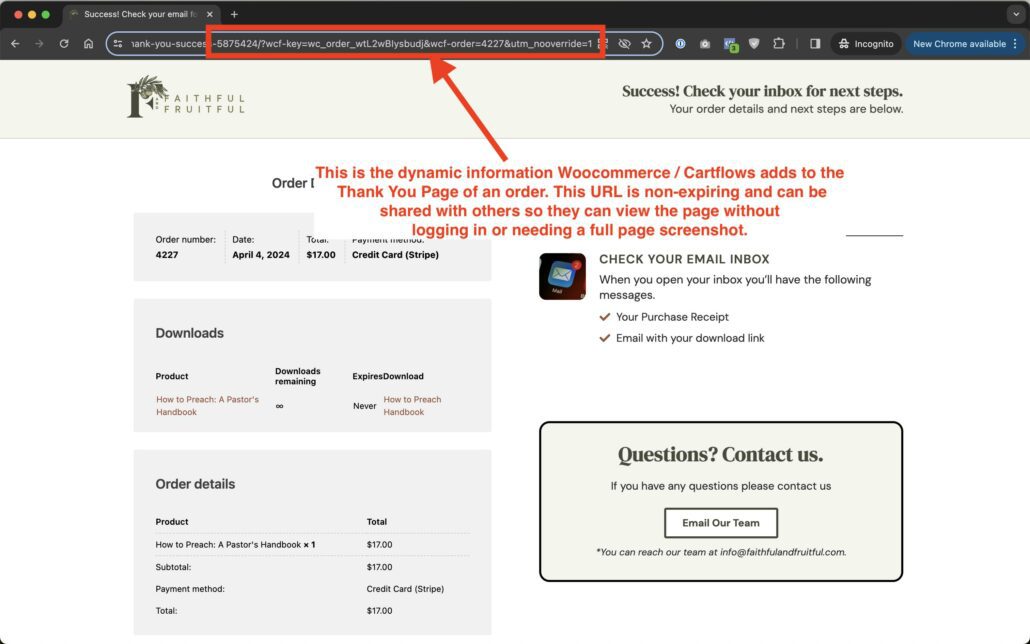Open the shield extension icon
This screenshot has width=1030, height=644.
point(754,44)
